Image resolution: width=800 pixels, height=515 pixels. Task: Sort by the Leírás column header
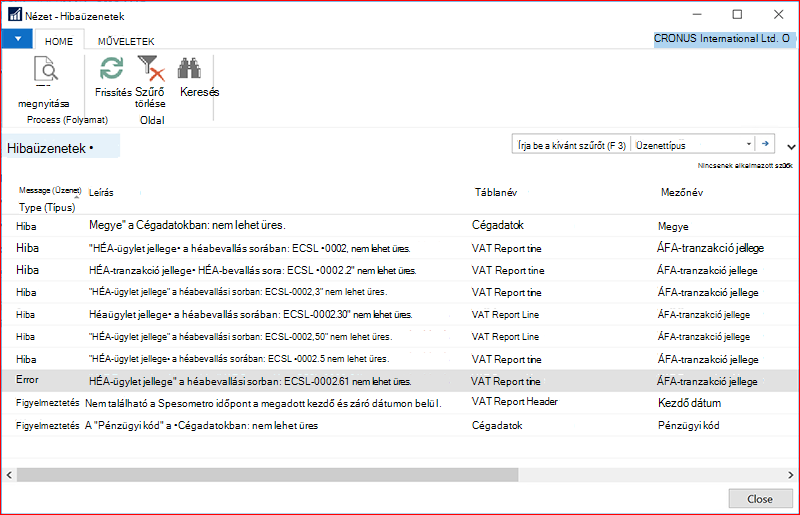101,192
